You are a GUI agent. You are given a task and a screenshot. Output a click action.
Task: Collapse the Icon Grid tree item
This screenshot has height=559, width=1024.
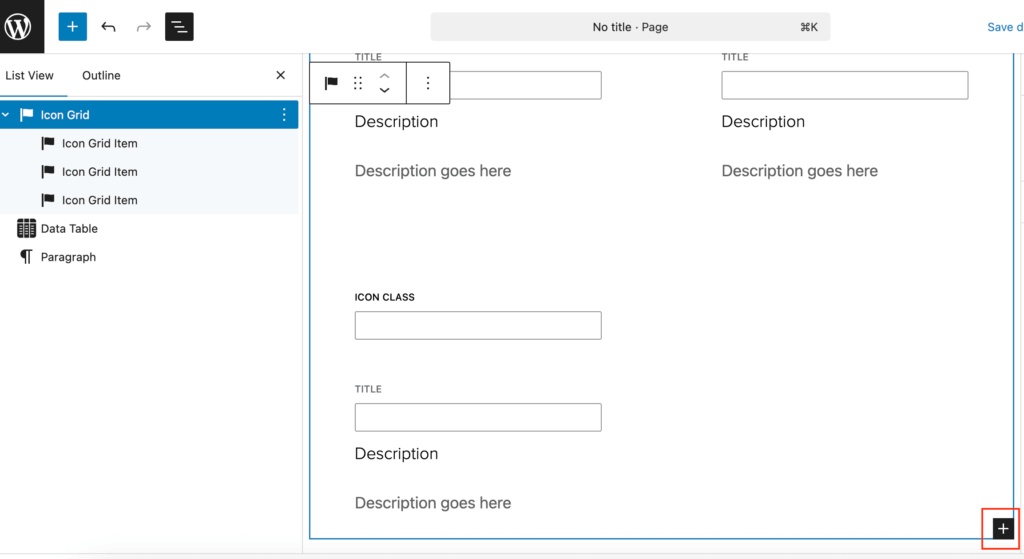click(6, 115)
